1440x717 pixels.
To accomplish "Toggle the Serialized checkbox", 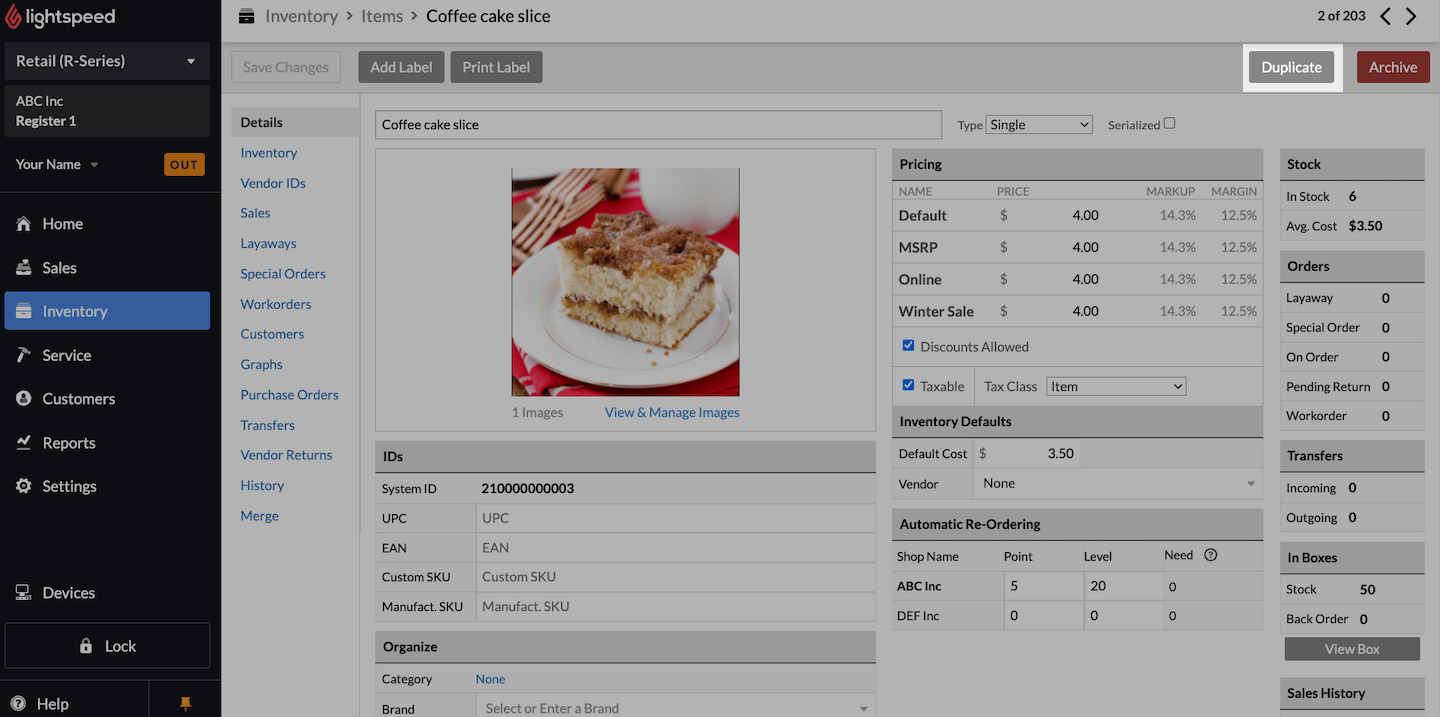I will click(x=1170, y=124).
